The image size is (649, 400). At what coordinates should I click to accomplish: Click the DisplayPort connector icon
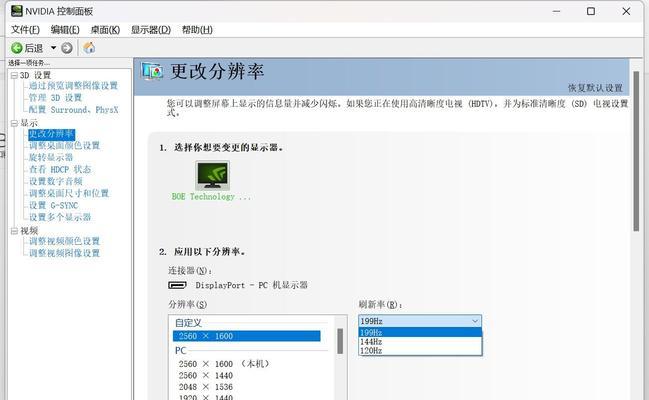(178, 285)
